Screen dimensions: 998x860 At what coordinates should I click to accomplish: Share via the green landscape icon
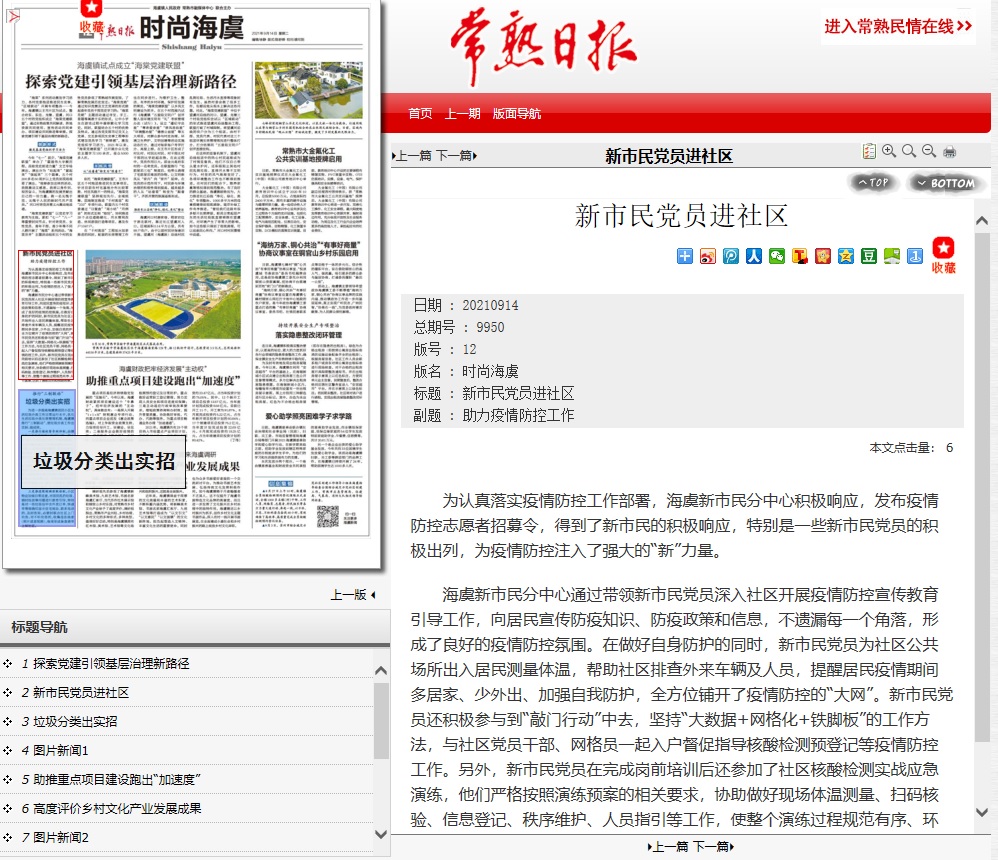(x=892, y=256)
